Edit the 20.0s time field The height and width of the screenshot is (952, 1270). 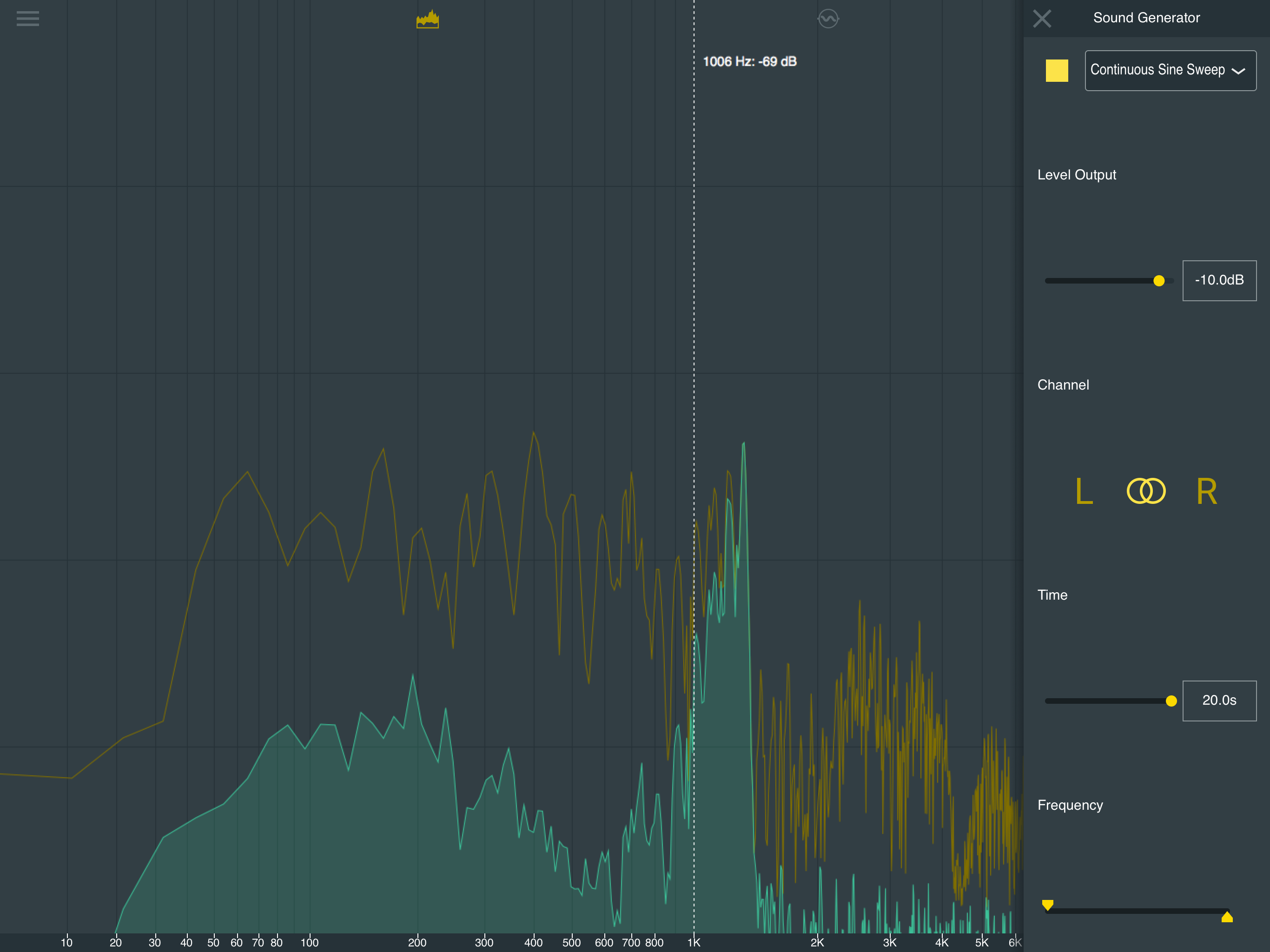point(1219,701)
